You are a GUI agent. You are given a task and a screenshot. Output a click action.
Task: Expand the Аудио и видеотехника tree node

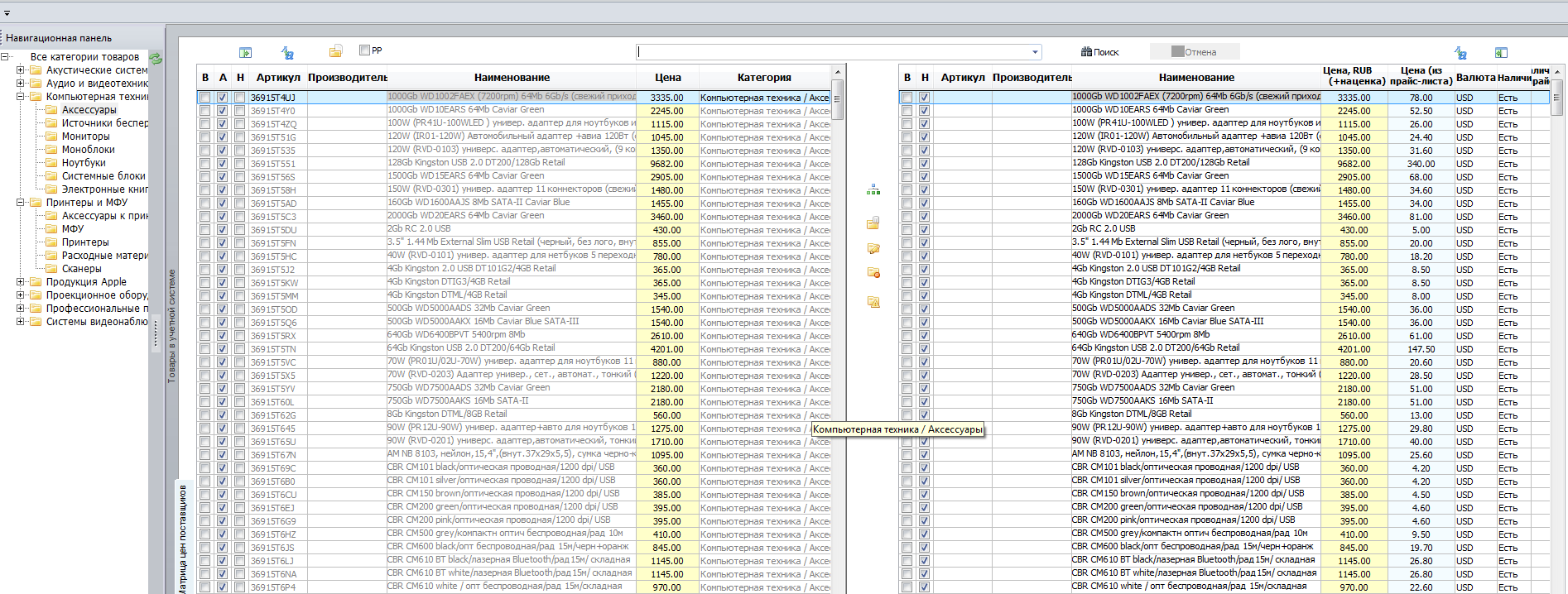click(x=21, y=84)
